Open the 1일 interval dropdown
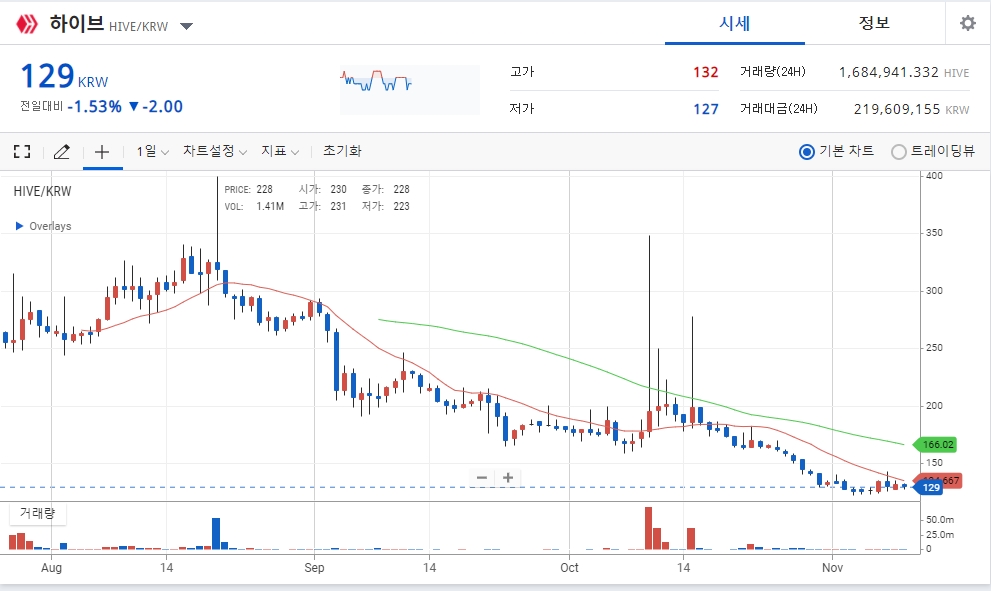Viewport: 991px width, 591px height. (153, 151)
